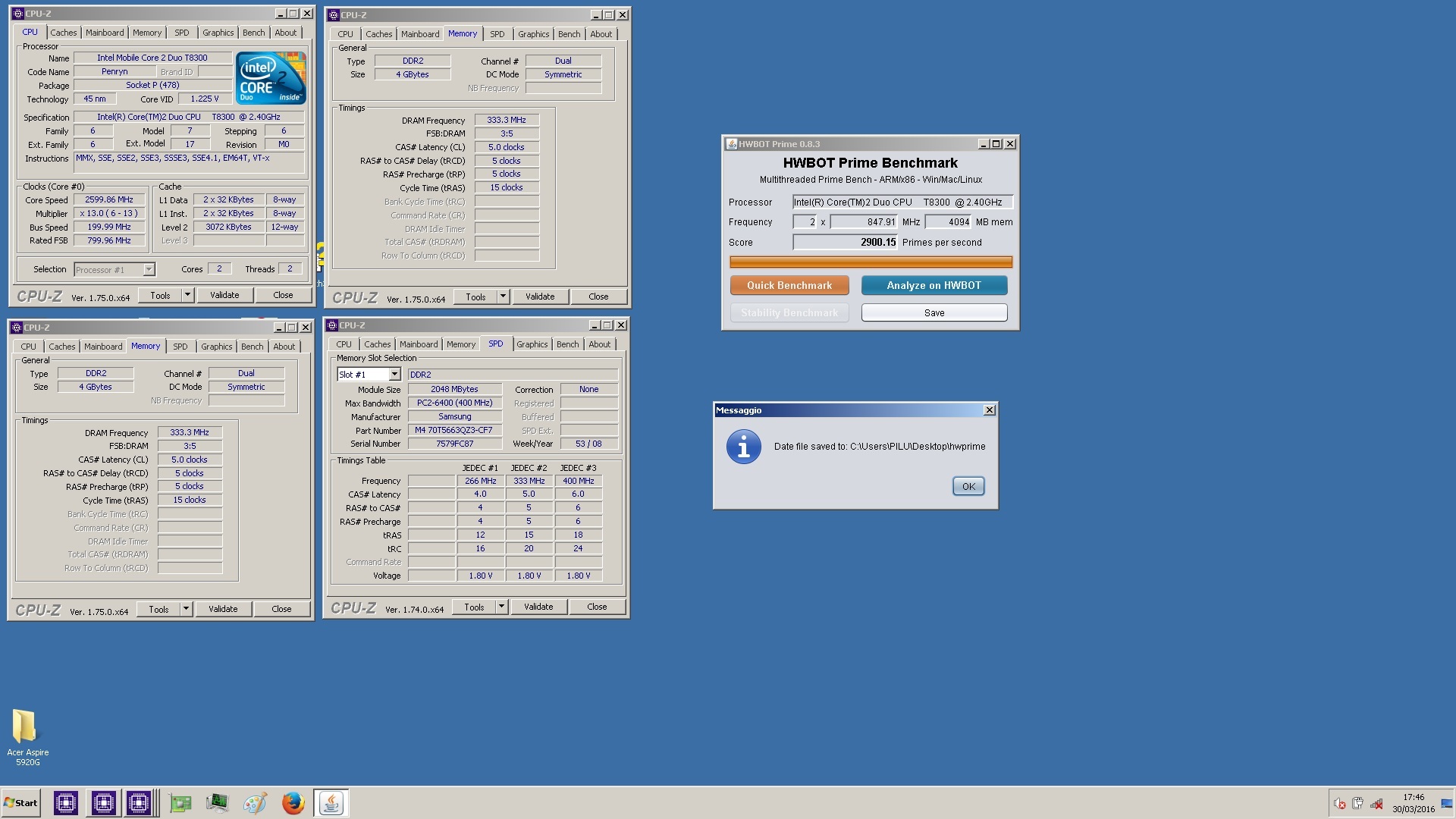Expand the Slot #1 memory slot dropdown
Viewport: 1456px width, 819px height.
click(x=394, y=375)
